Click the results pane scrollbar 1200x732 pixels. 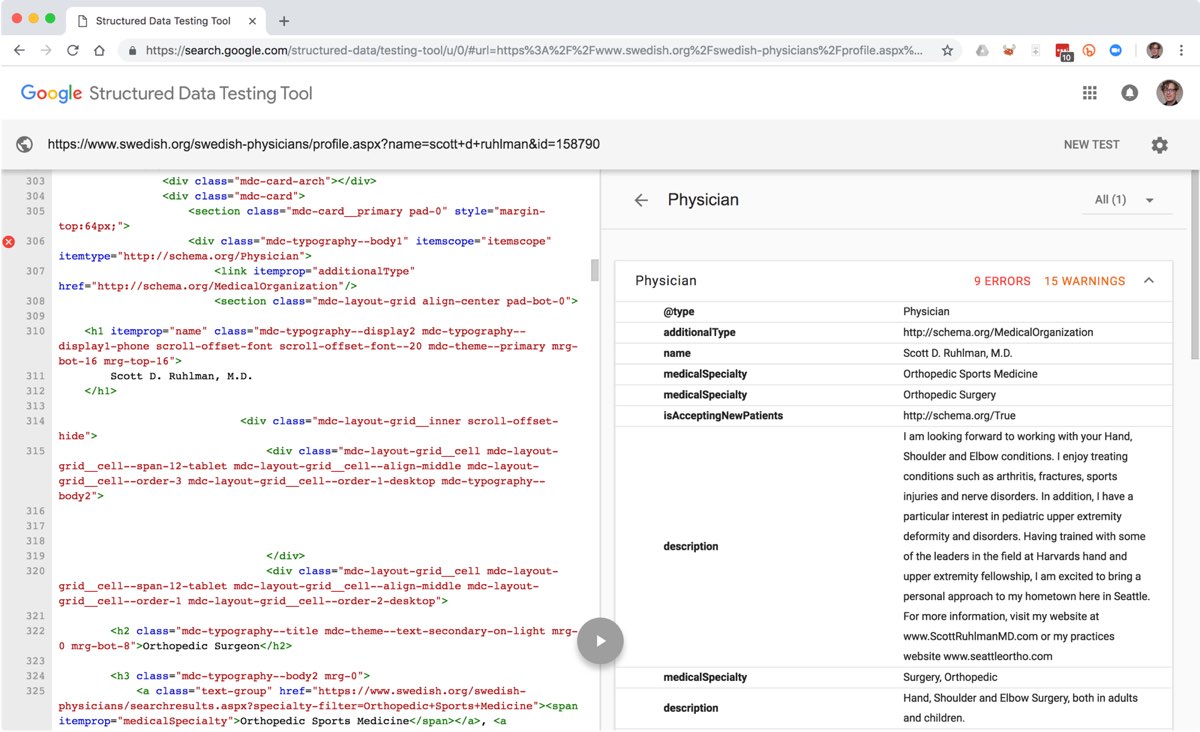point(1195,266)
